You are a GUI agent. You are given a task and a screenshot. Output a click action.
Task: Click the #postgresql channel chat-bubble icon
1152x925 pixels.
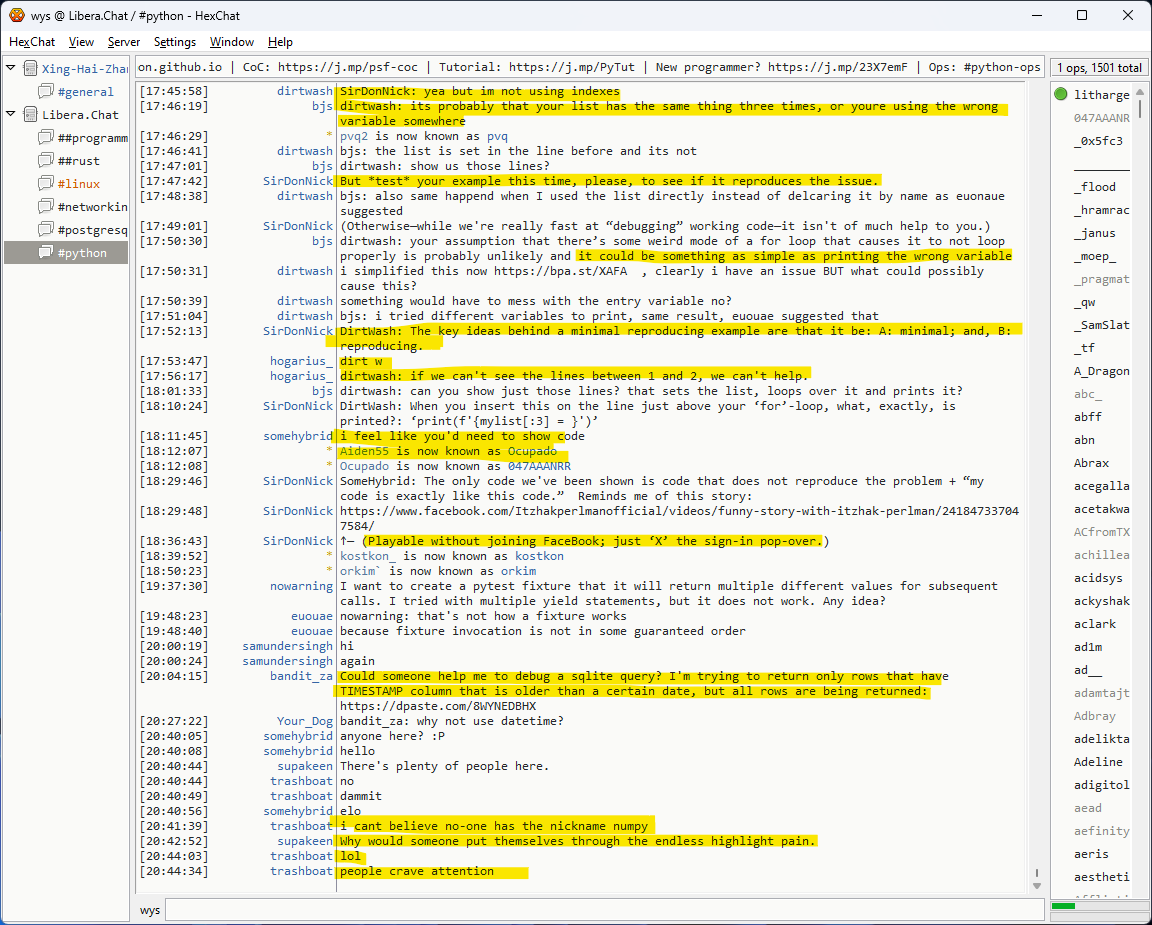[46, 230]
